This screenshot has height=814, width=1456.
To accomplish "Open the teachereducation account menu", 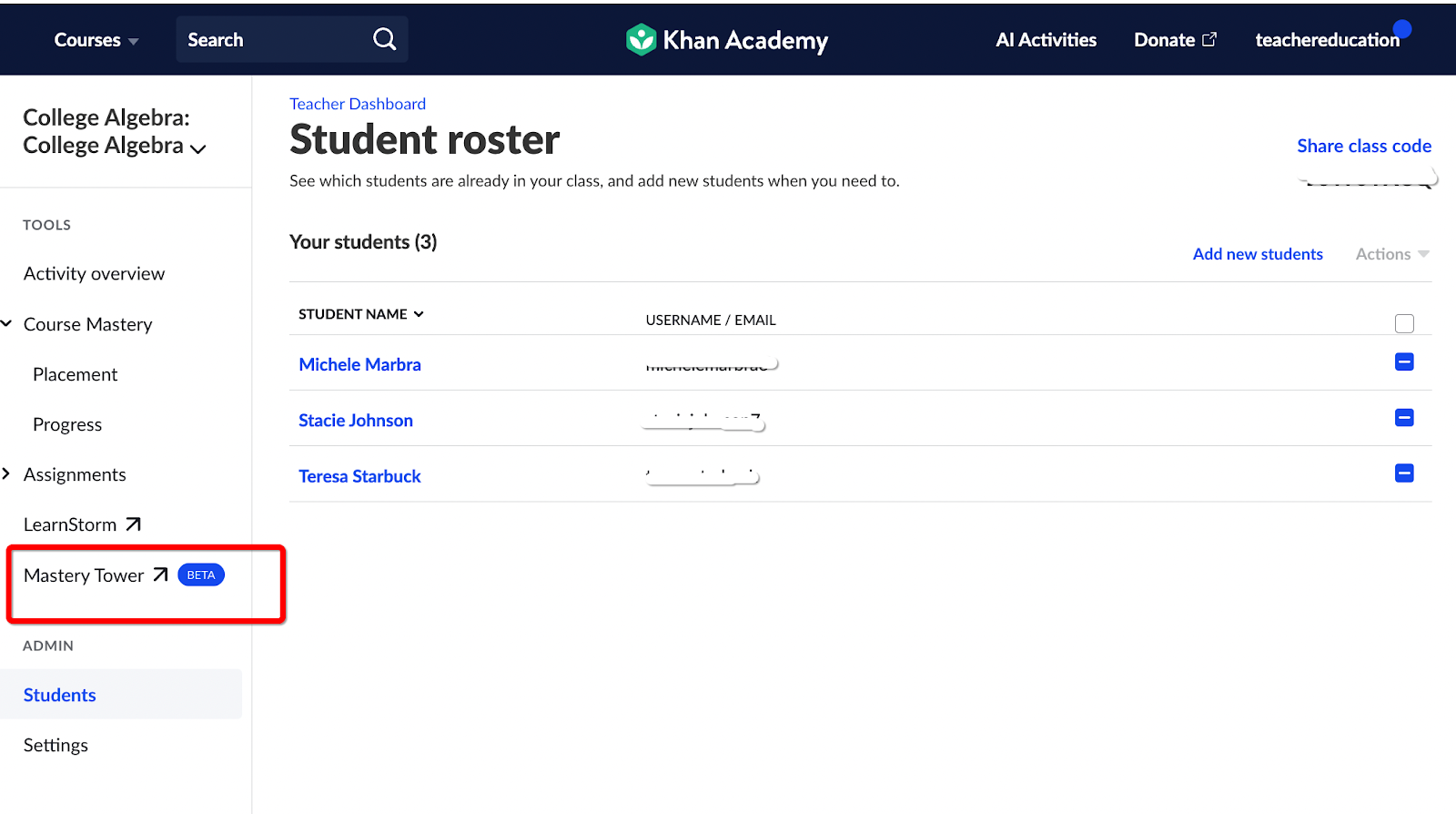I will pyautogui.click(x=1327, y=40).
